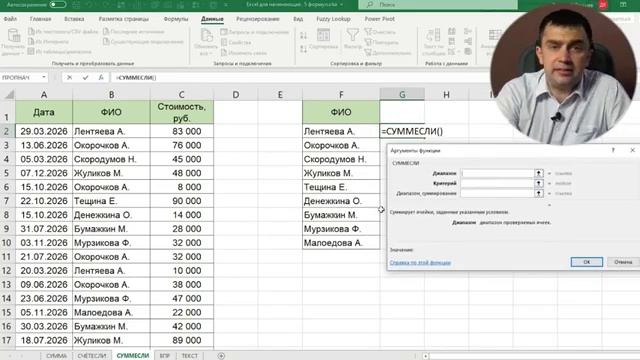The height and width of the screenshot is (360, 640).
Task: Select row header 10
Action: (x=7, y=243)
